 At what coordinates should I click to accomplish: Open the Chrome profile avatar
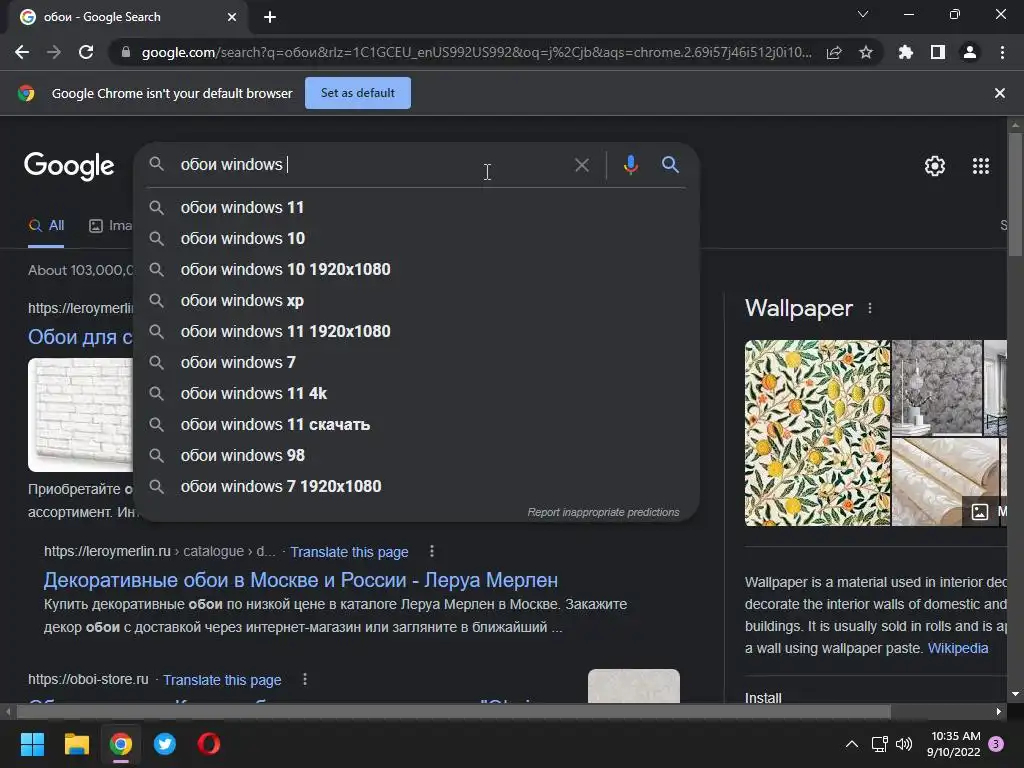click(x=970, y=52)
